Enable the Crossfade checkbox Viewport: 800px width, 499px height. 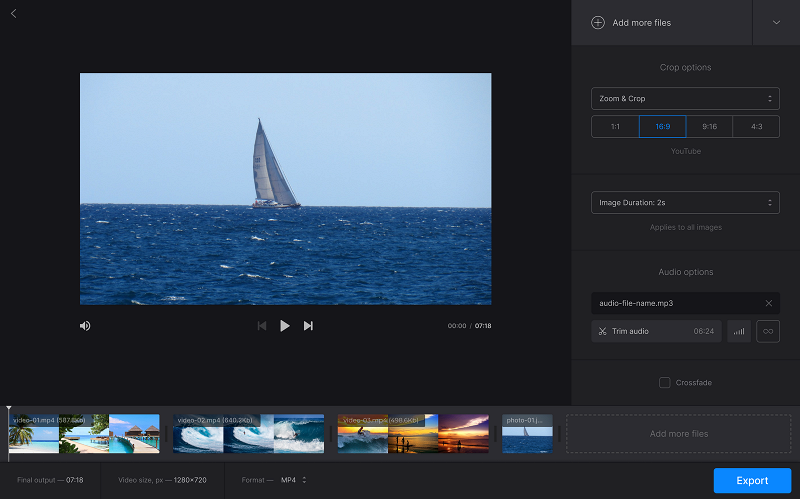[x=665, y=382]
